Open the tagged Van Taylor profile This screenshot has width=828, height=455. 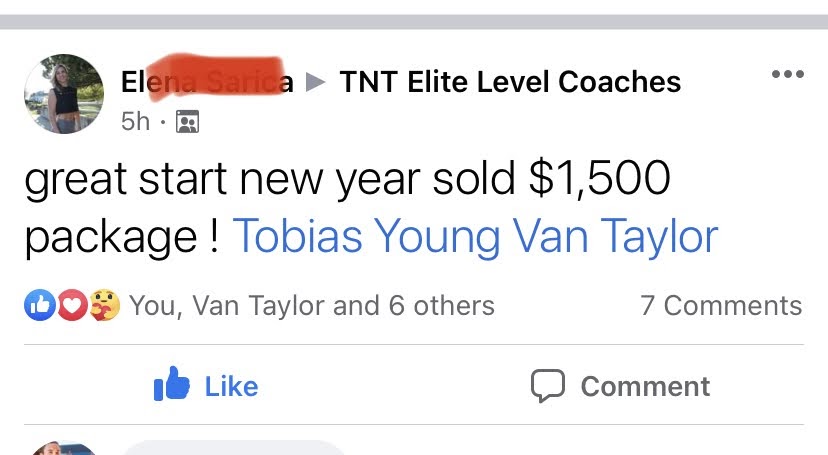(x=615, y=236)
